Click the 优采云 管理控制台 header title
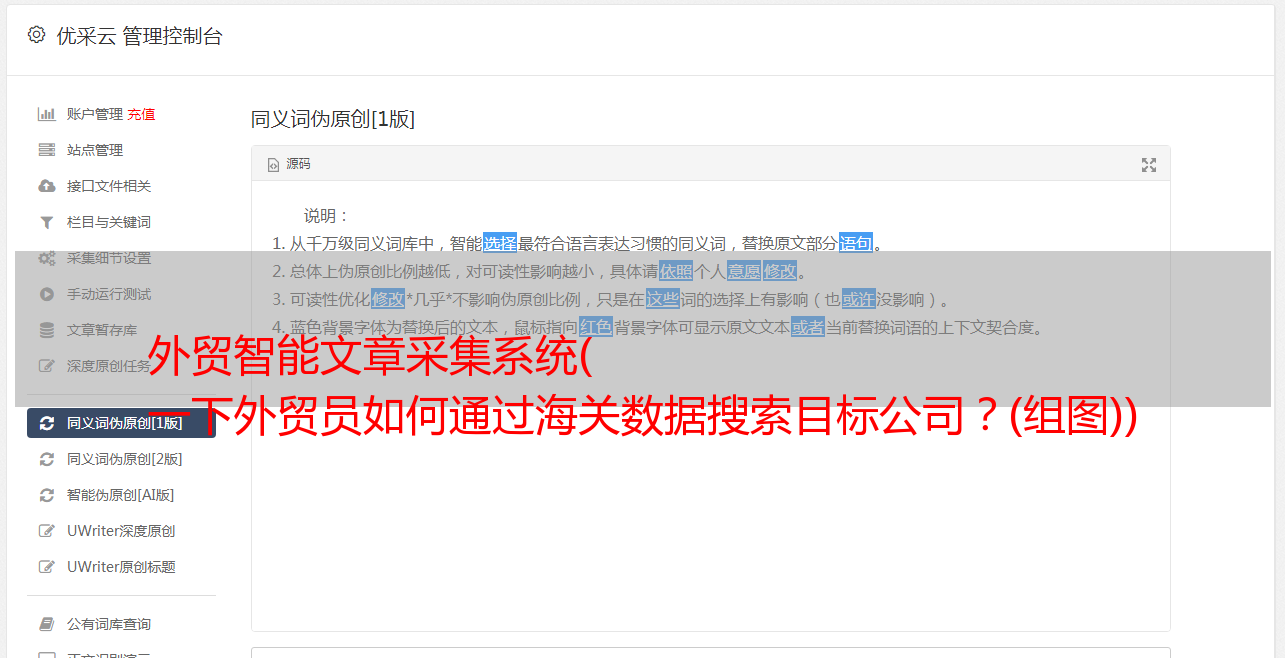This screenshot has width=1285, height=658. [139, 36]
